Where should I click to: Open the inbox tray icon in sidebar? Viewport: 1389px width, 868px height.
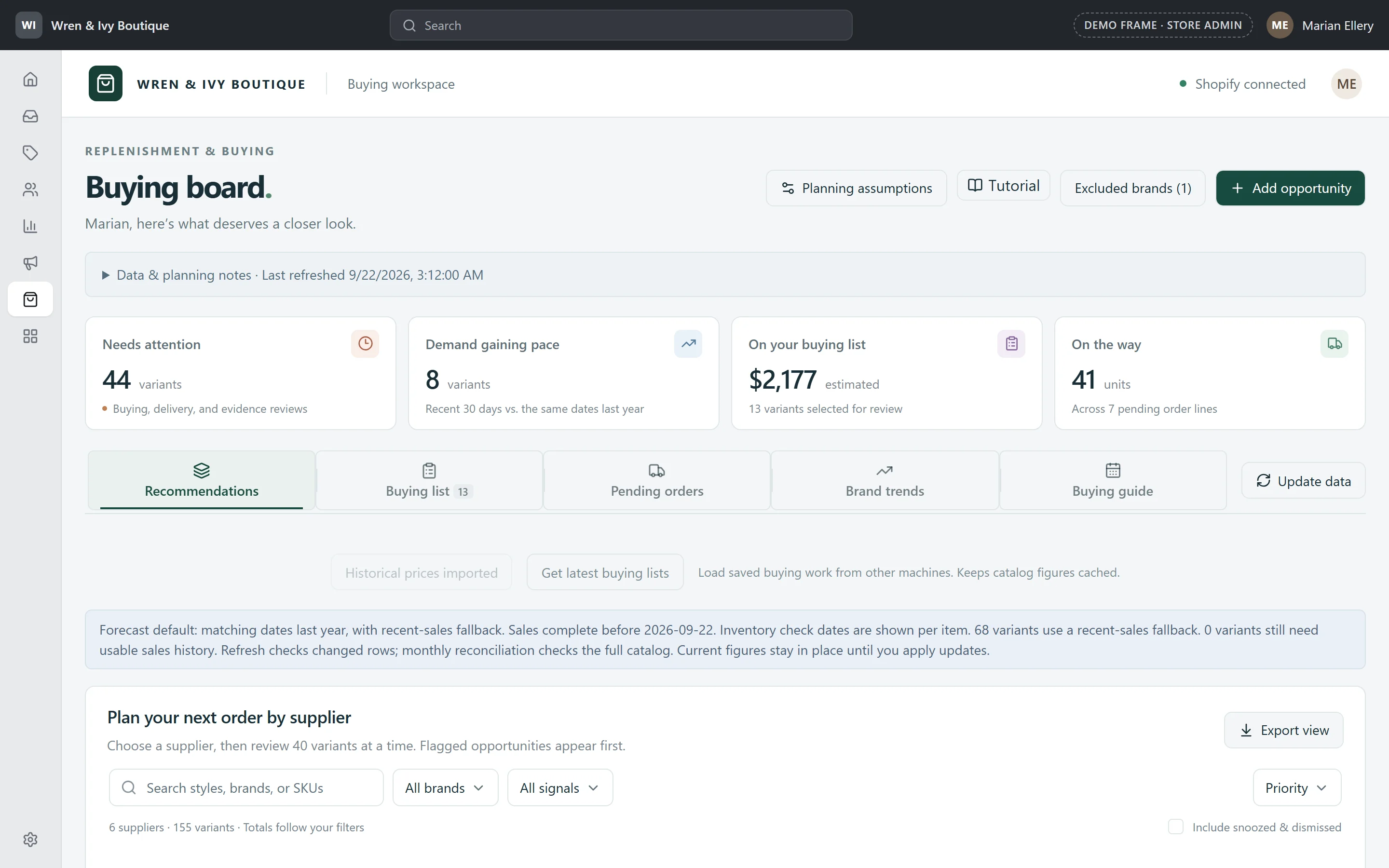tap(30, 116)
